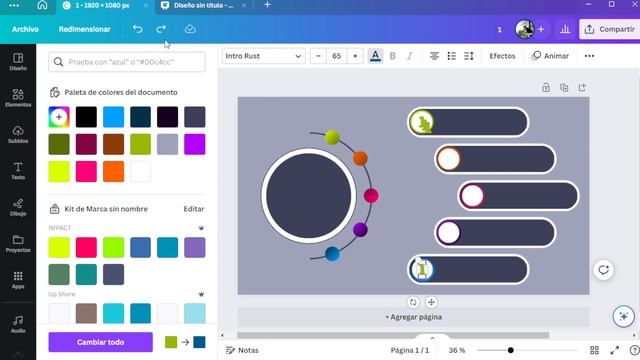640x360 pixels.
Task: Click the undo arrow icon
Action: 138,29
